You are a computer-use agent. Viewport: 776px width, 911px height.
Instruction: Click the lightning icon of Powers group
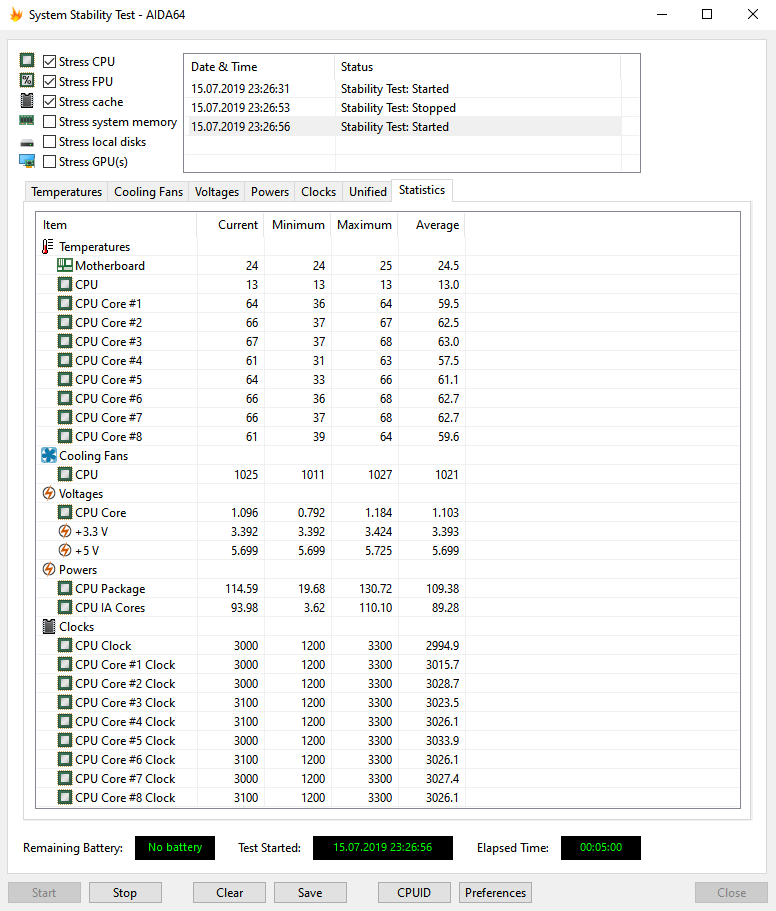[49, 569]
